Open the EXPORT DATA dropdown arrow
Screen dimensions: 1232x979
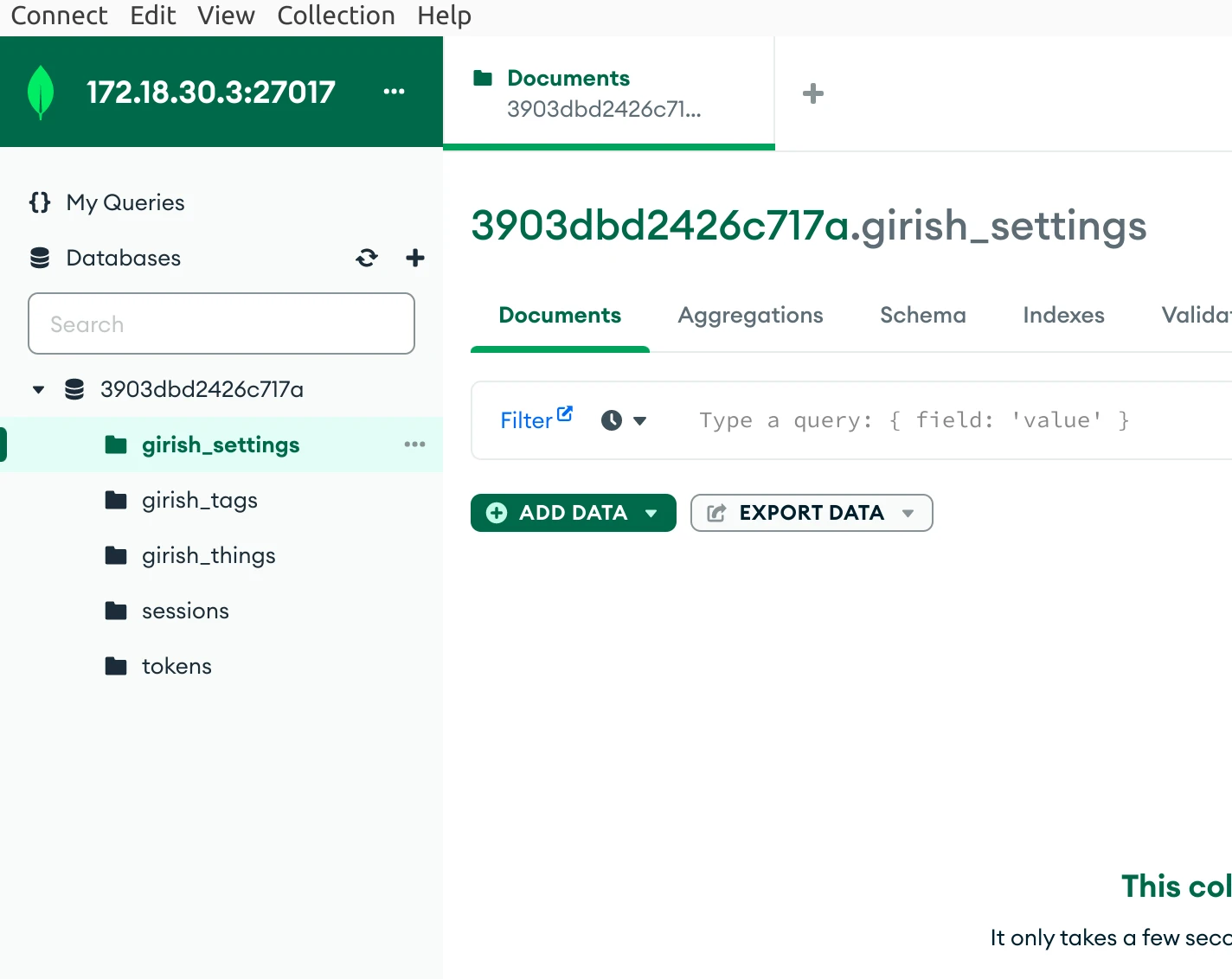point(908,513)
